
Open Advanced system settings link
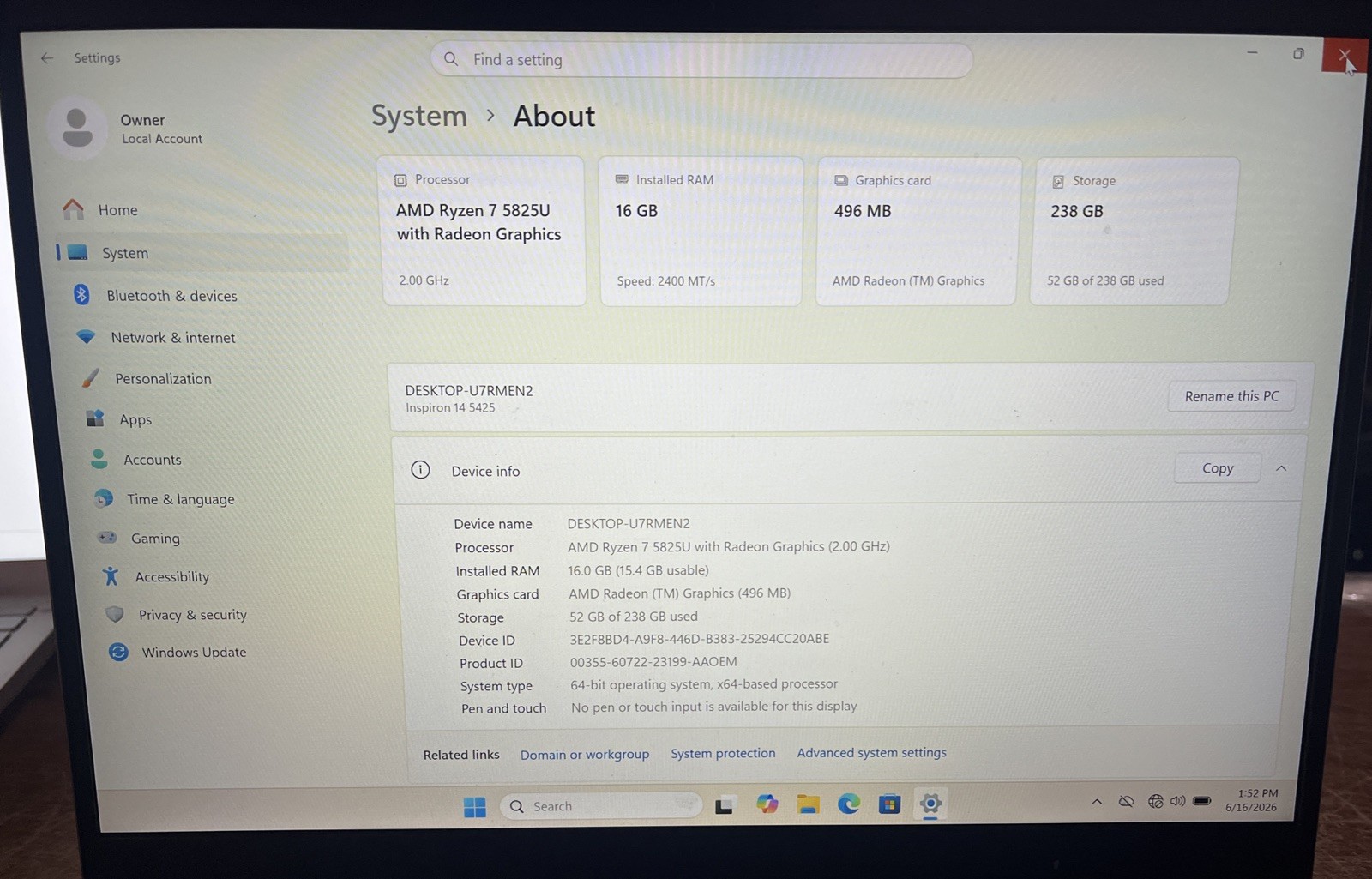(x=872, y=752)
